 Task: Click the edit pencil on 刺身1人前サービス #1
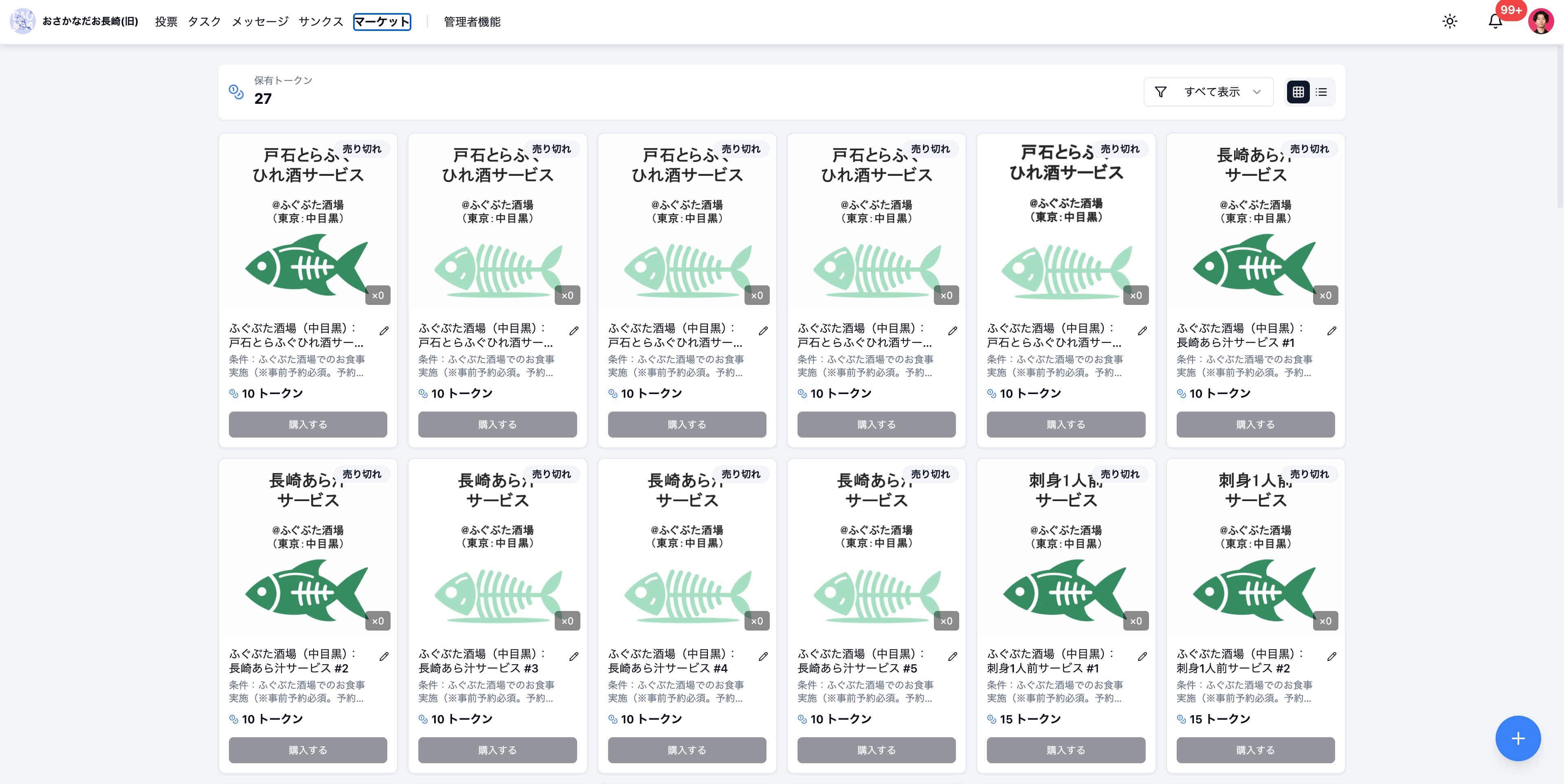click(1142, 656)
